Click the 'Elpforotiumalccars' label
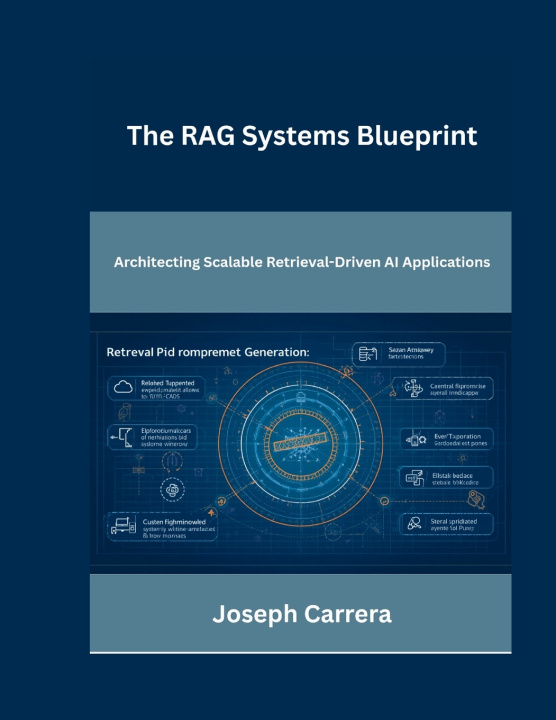This screenshot has height=720, width=556. tap(166, 431)
